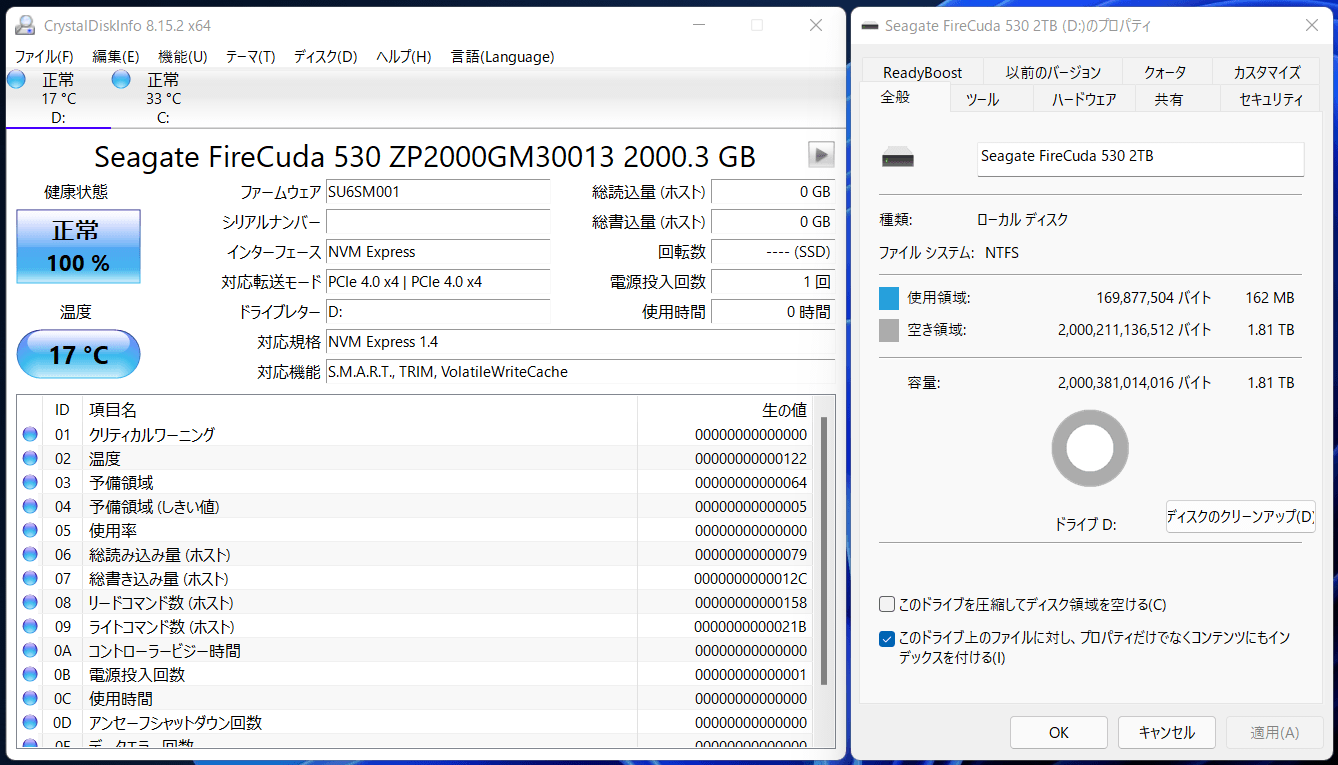Click status orb for attribute 02 温度 row
This screenshot has height=765, width=1338.
point(30,459)
